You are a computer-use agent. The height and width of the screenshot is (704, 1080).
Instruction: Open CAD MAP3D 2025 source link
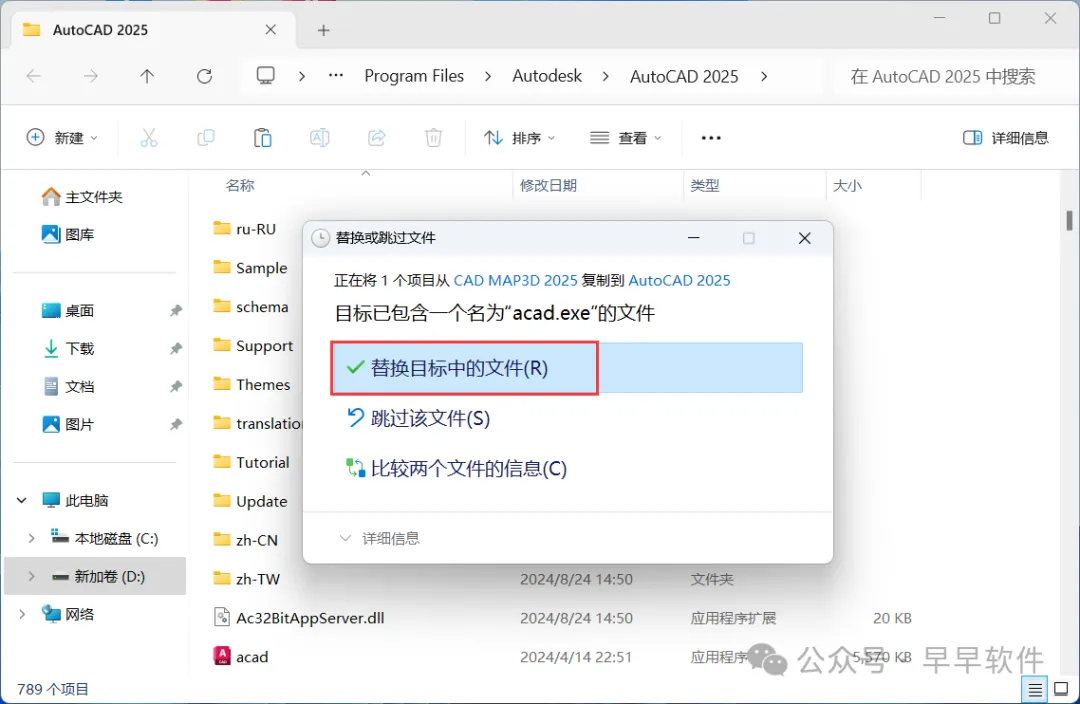point(515,280)
